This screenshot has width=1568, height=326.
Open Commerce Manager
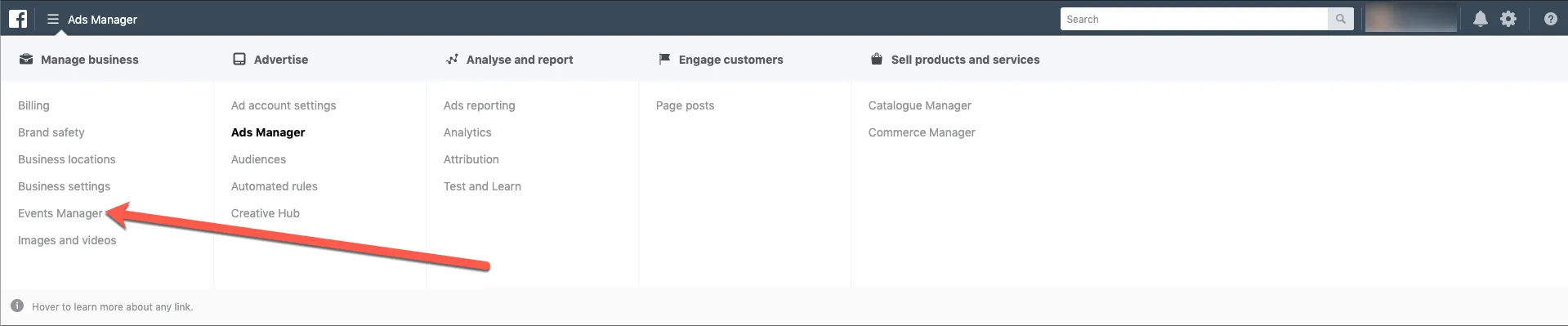tap(922, 132)
